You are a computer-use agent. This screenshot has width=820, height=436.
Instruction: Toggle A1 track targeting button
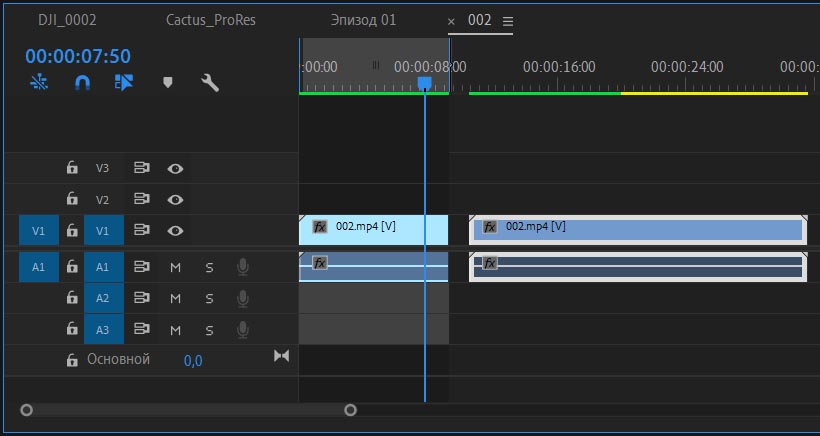point(104,267)
